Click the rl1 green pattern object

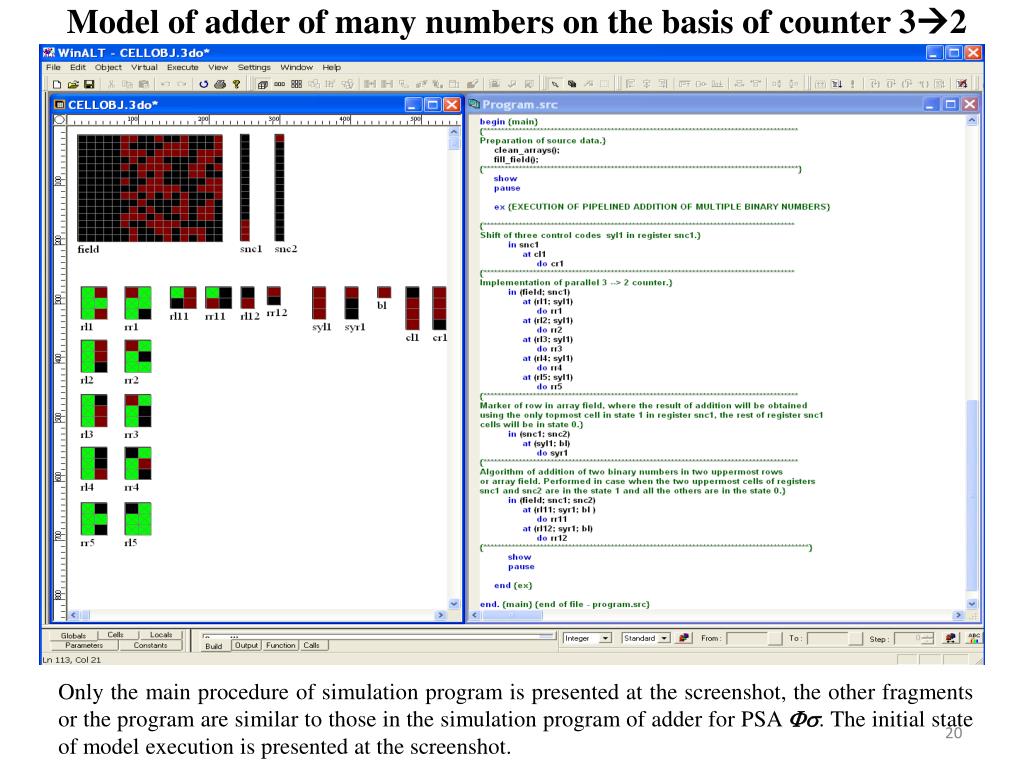click(94, 302)
